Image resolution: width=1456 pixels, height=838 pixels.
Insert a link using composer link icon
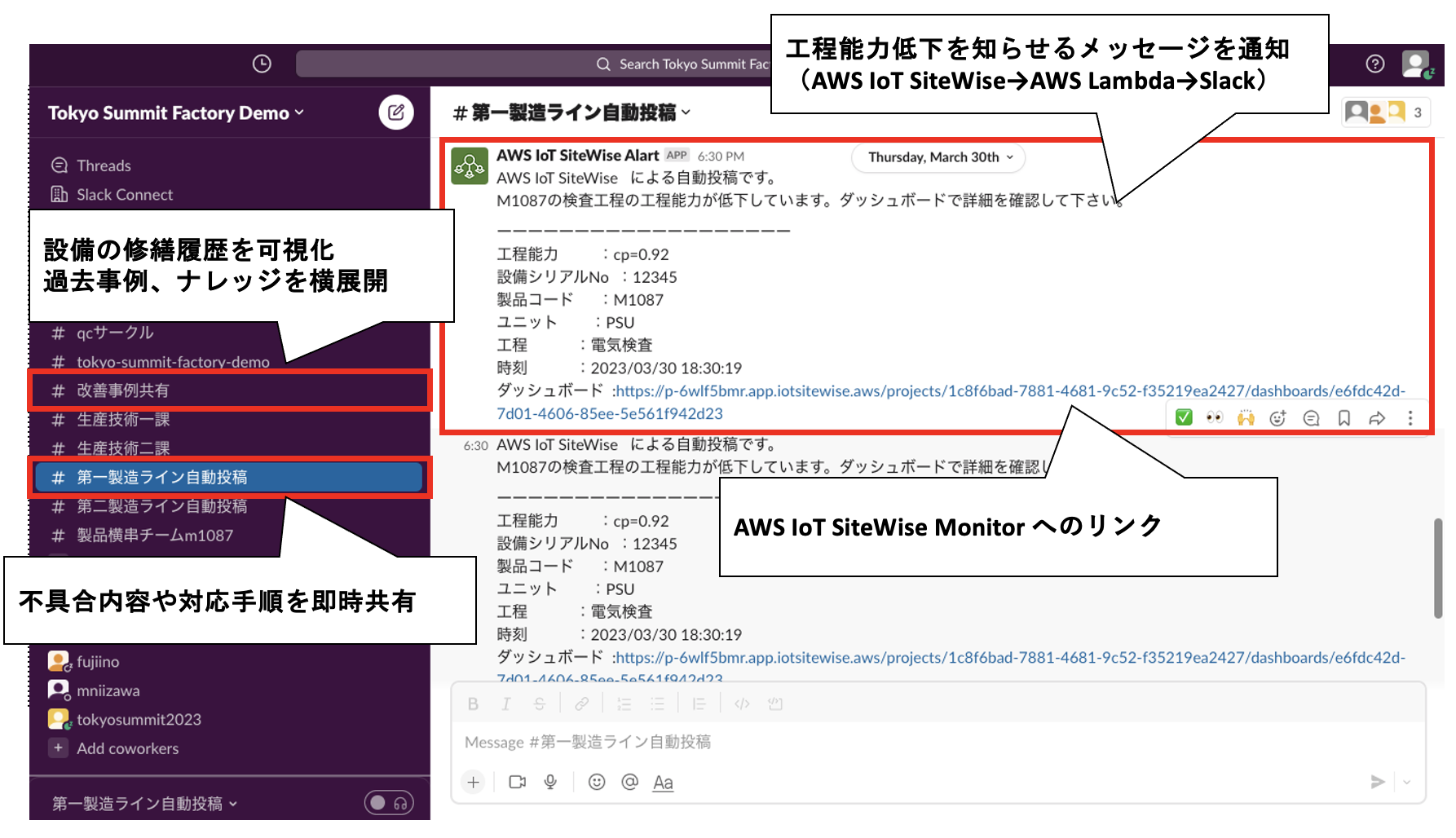pos(581,703)
